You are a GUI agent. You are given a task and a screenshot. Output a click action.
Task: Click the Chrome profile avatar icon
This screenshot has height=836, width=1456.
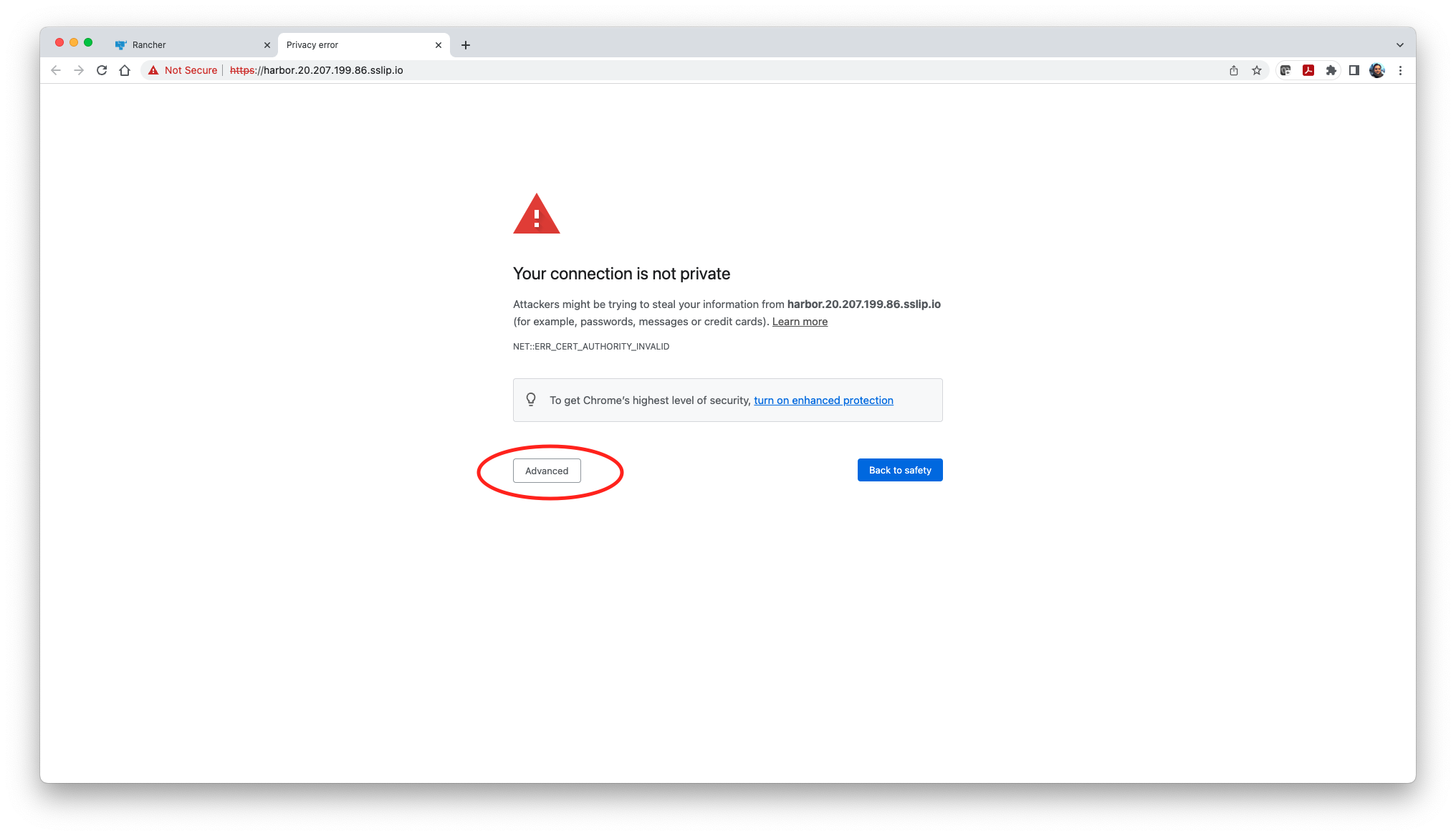pos(1377,70)
